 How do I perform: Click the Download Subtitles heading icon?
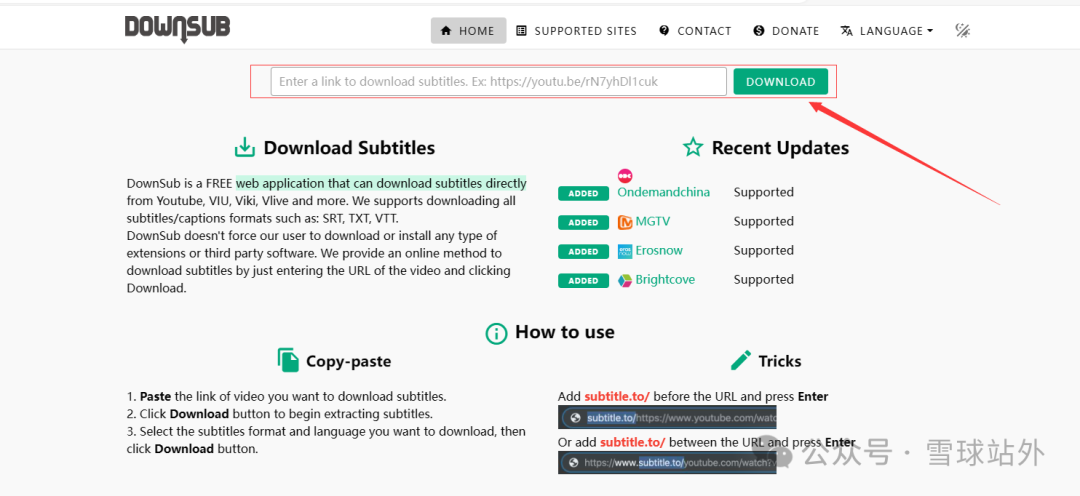244,148
